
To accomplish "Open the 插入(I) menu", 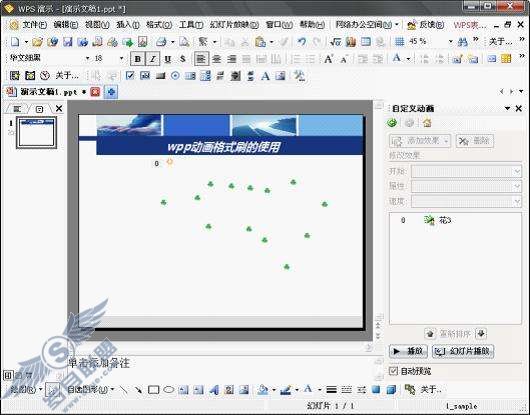I will point(128,25).
